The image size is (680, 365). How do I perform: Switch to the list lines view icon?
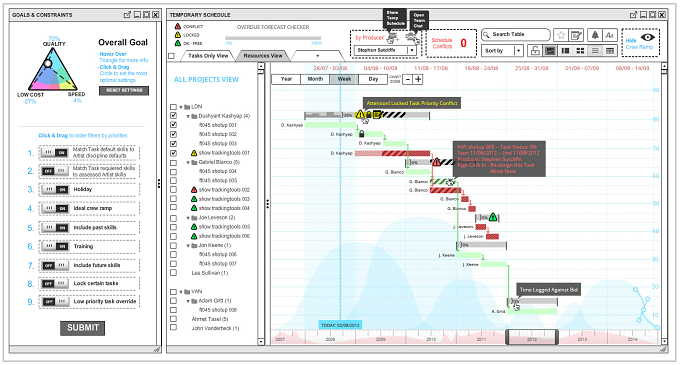coord(595,51)
